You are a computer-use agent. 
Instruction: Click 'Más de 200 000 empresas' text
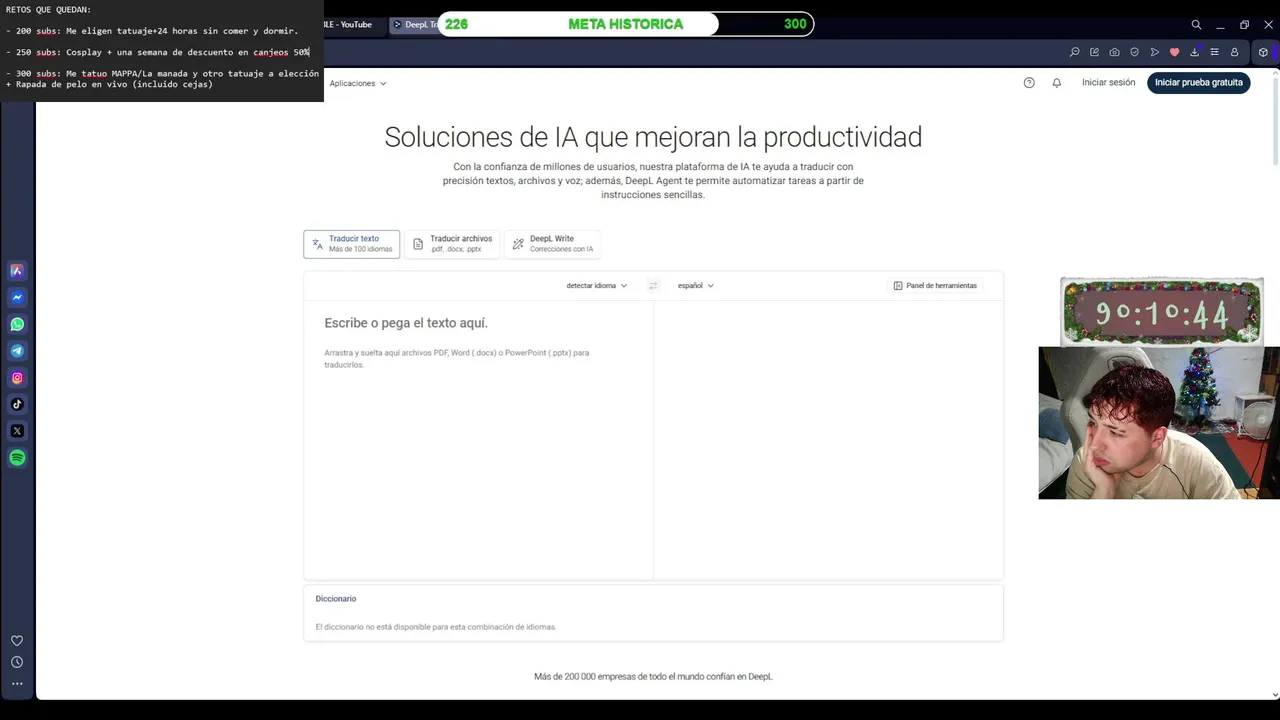[653, 677]
